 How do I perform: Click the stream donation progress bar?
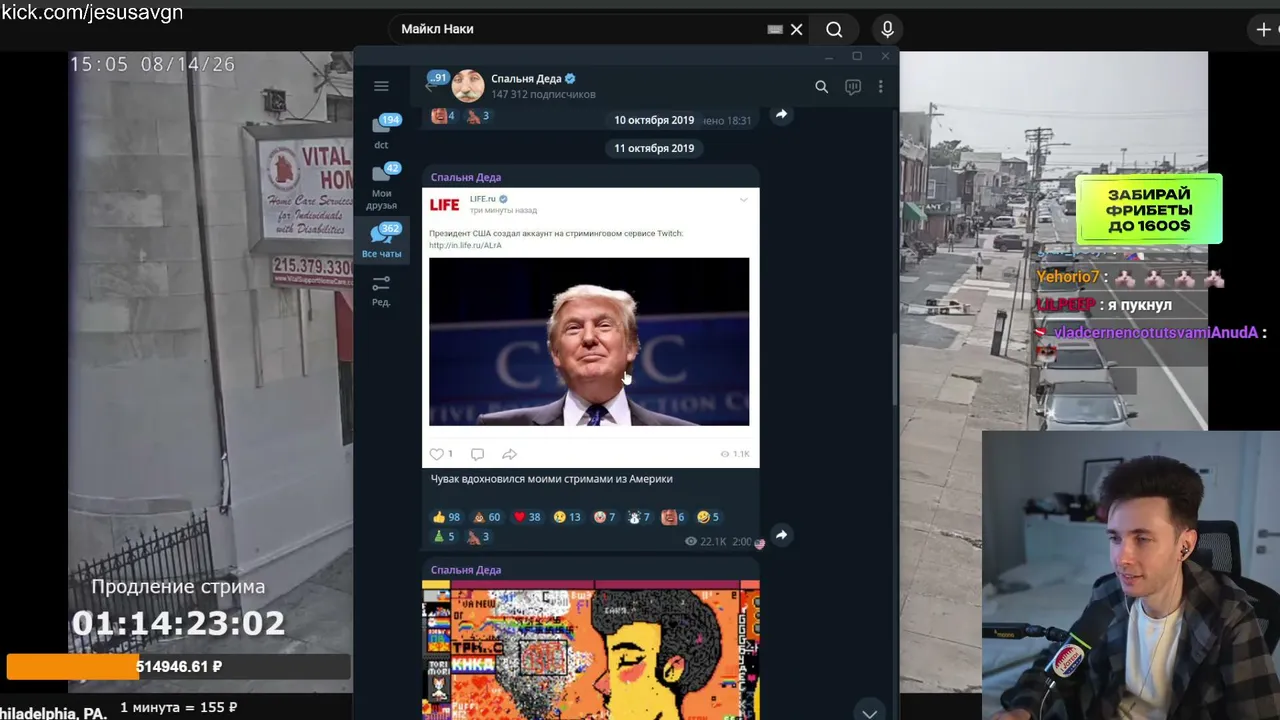click(179, 667)
